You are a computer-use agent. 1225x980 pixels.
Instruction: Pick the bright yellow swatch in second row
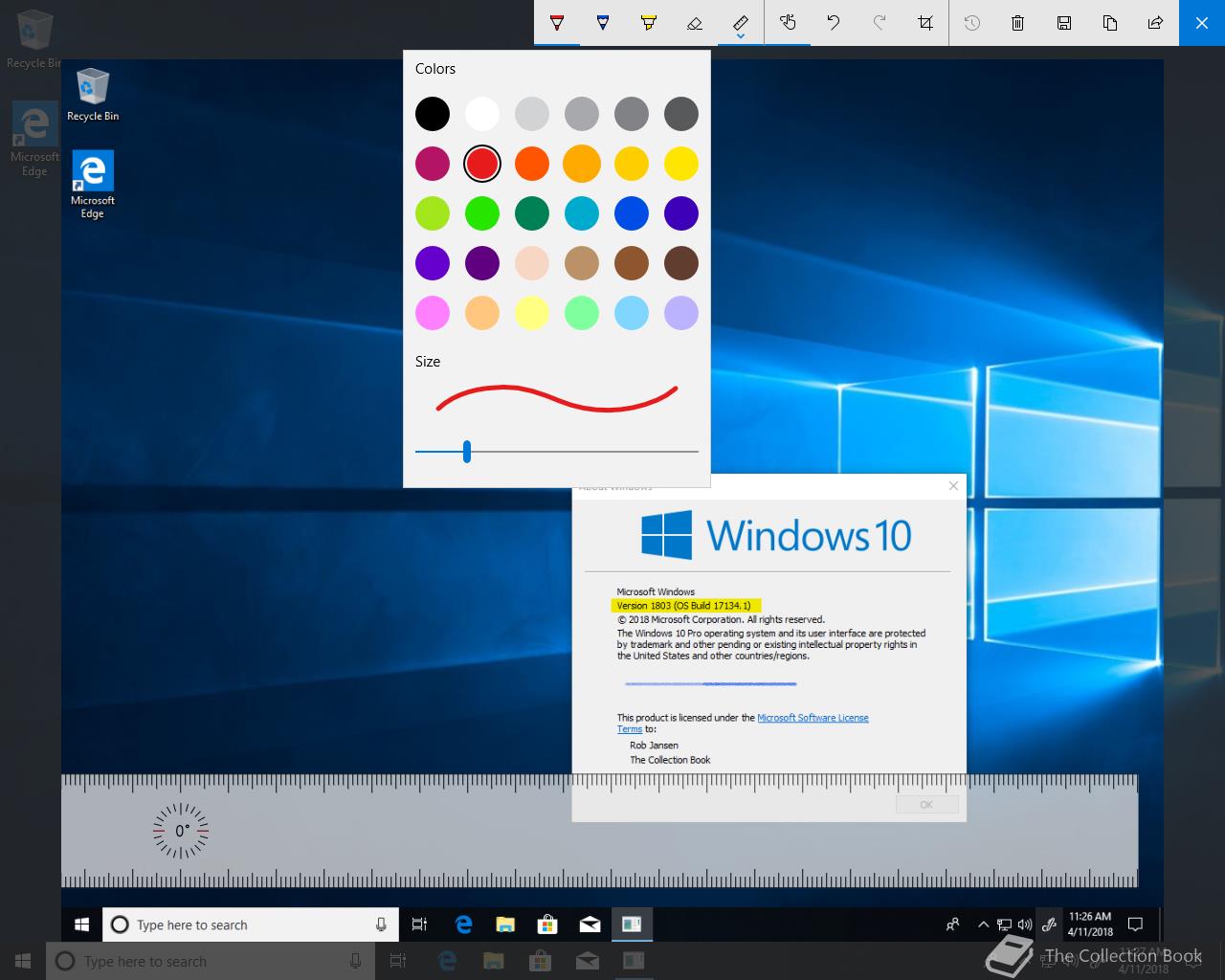pyautogui.click(x=681, y=164)
